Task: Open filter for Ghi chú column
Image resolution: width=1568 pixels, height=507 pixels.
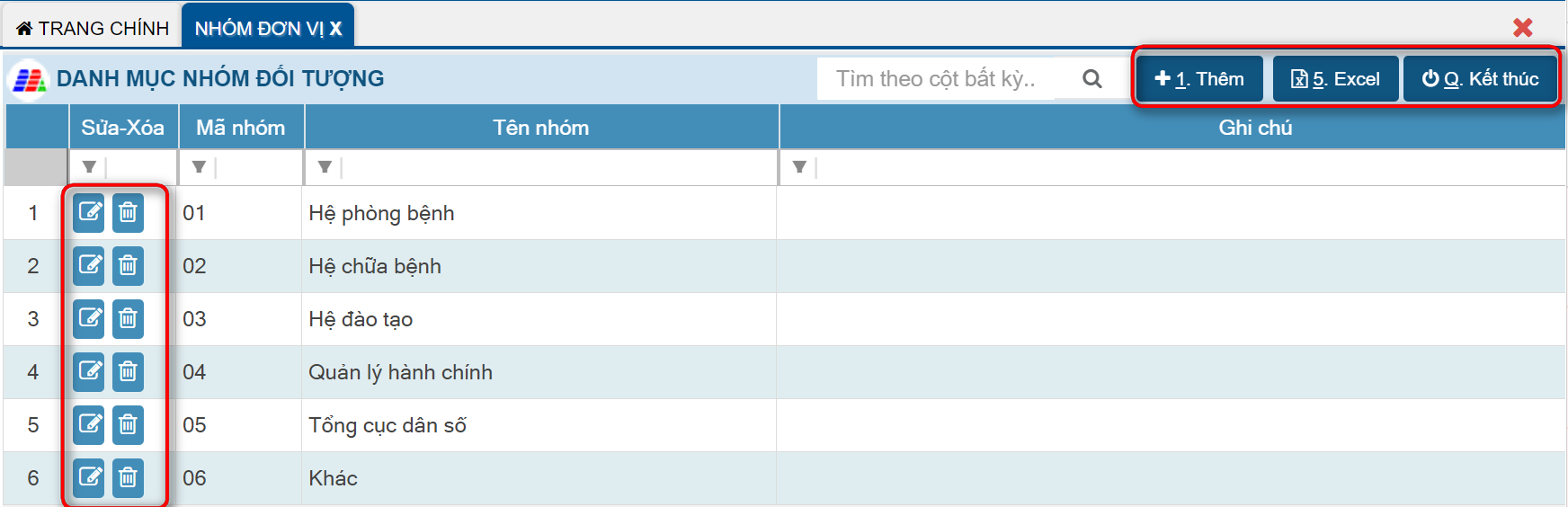Action: click(x=799, y=167)
